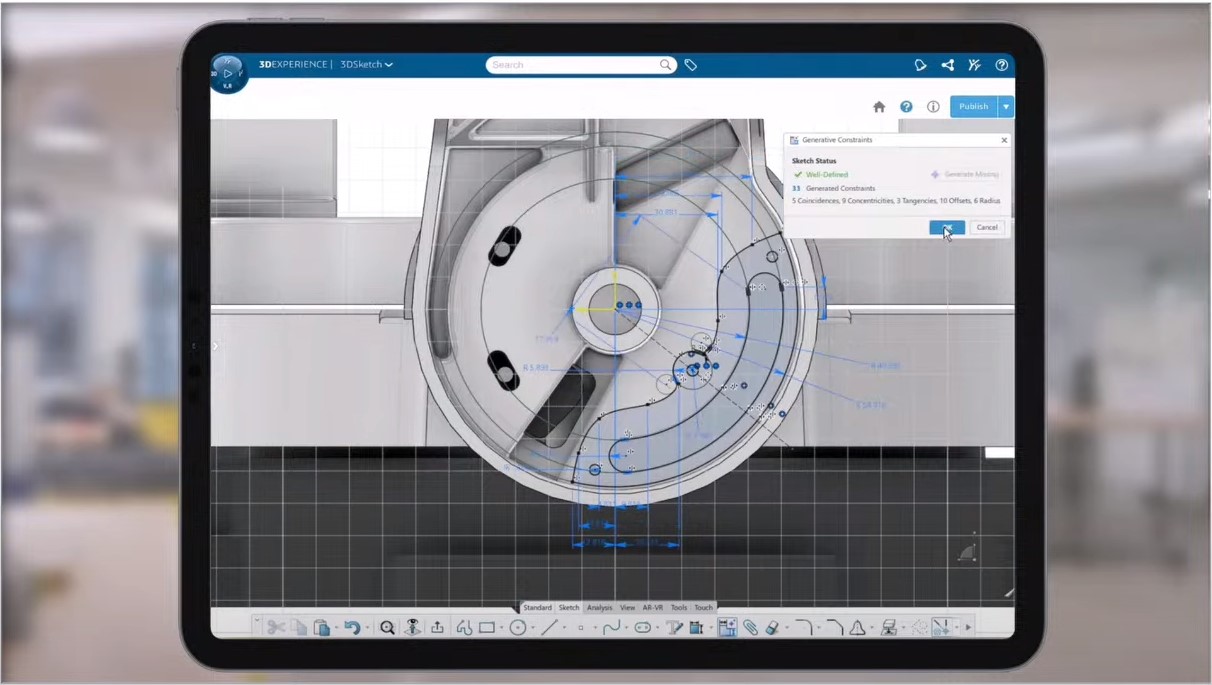The width and height of the screenshot is (1212, 685).
Task: Select the Circle sketch tool
Action: tap(518, 628)
